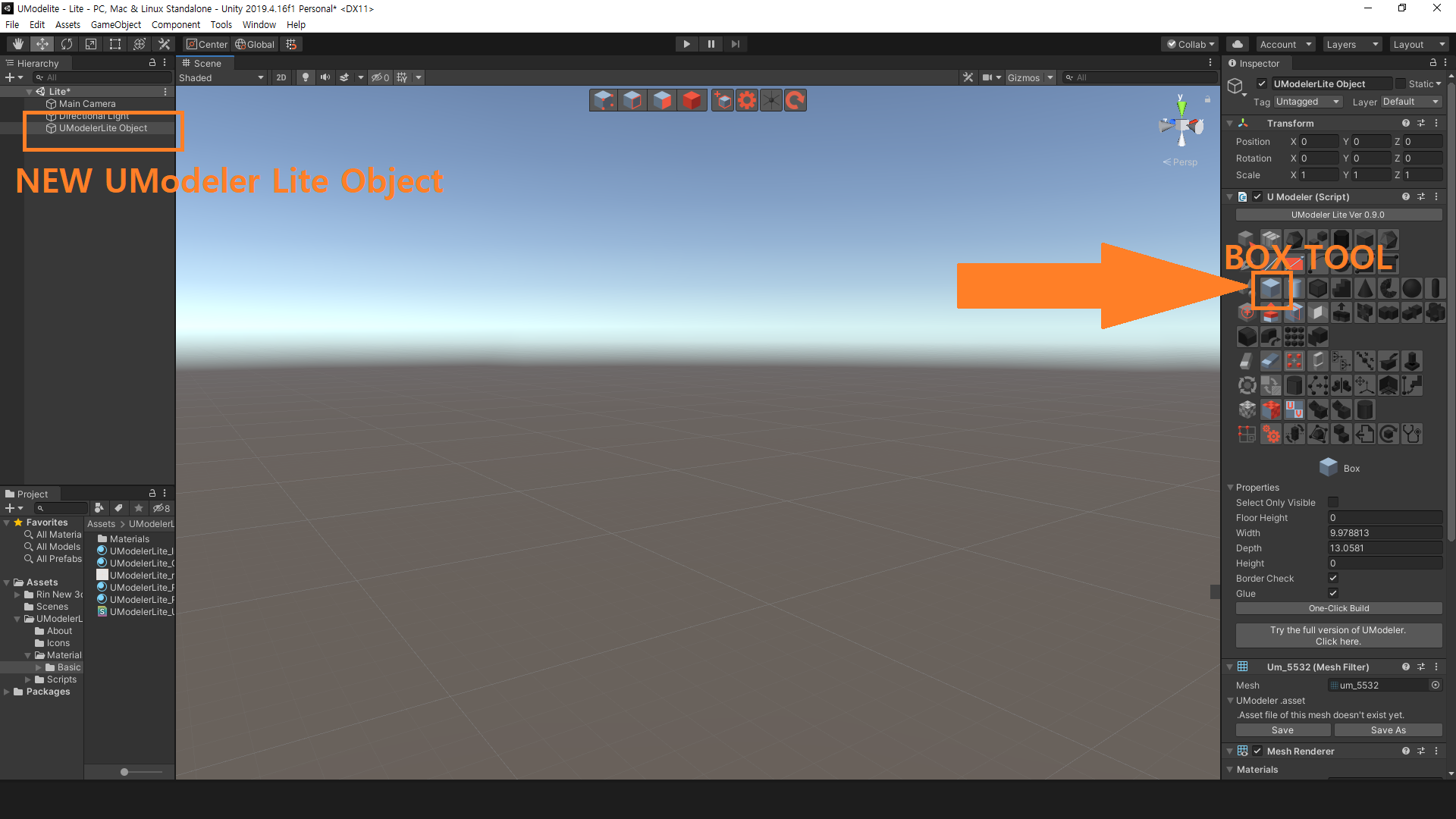Viewport: 1456px width, 819px height.
Task: Open the cloud services icon
Action: [1238, 44]
